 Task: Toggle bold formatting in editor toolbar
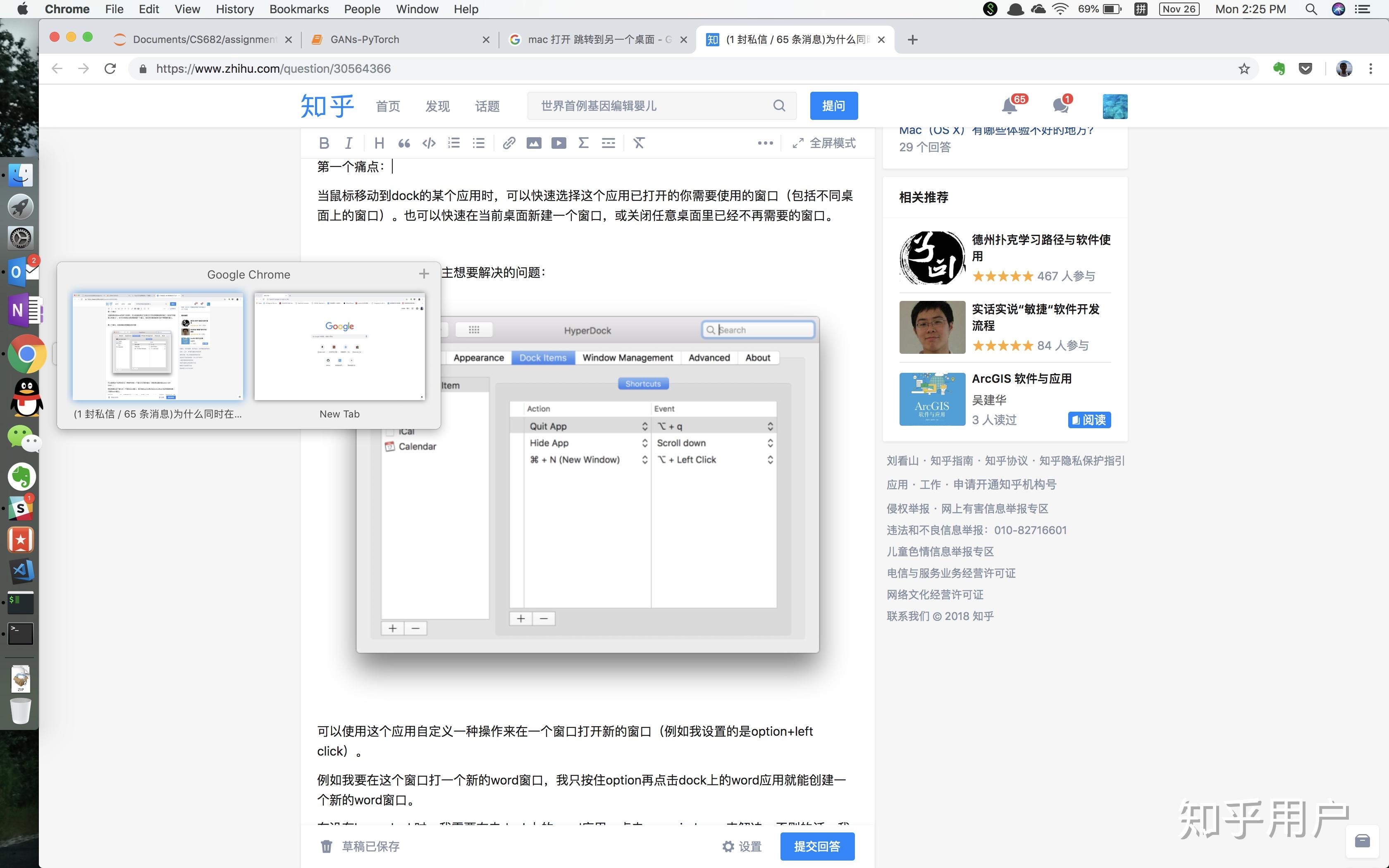tap(324, 143)
